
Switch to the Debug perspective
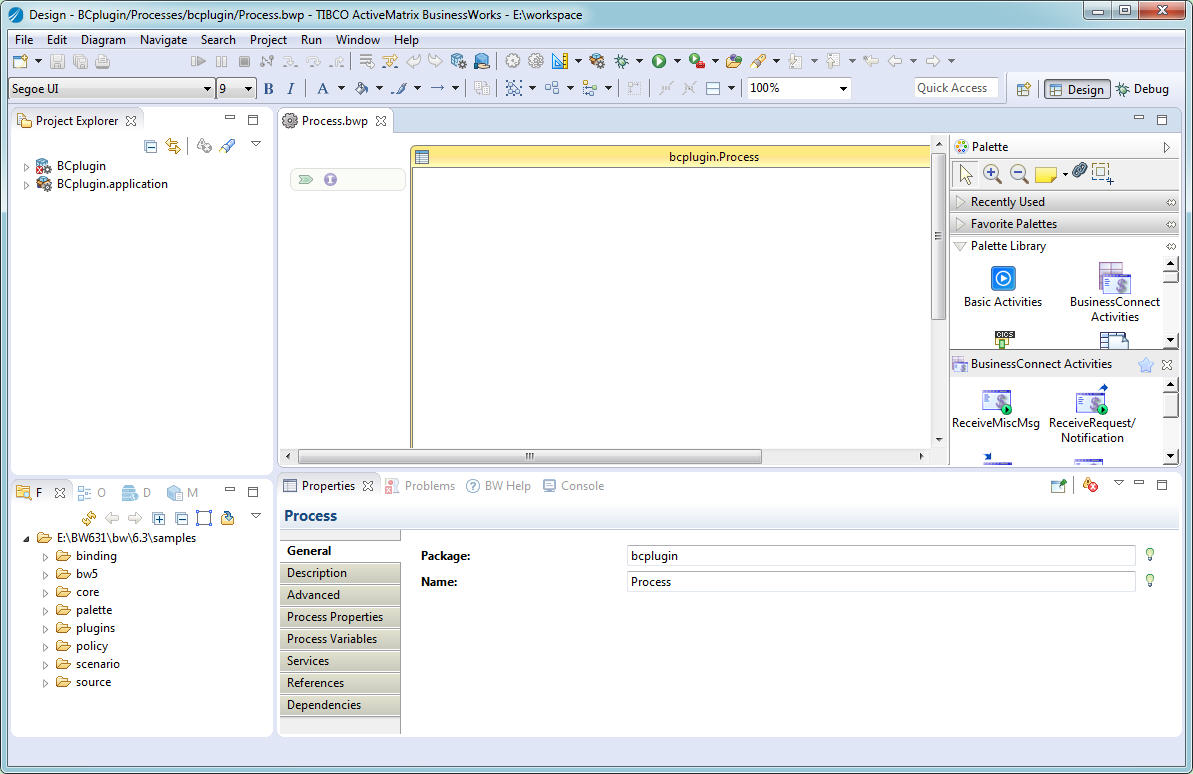tap(1142, 89)
